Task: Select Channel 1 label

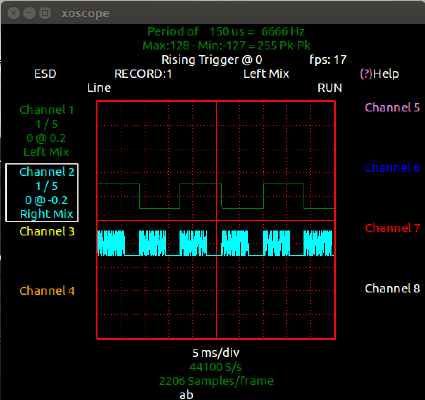Action: click(47, 110)
